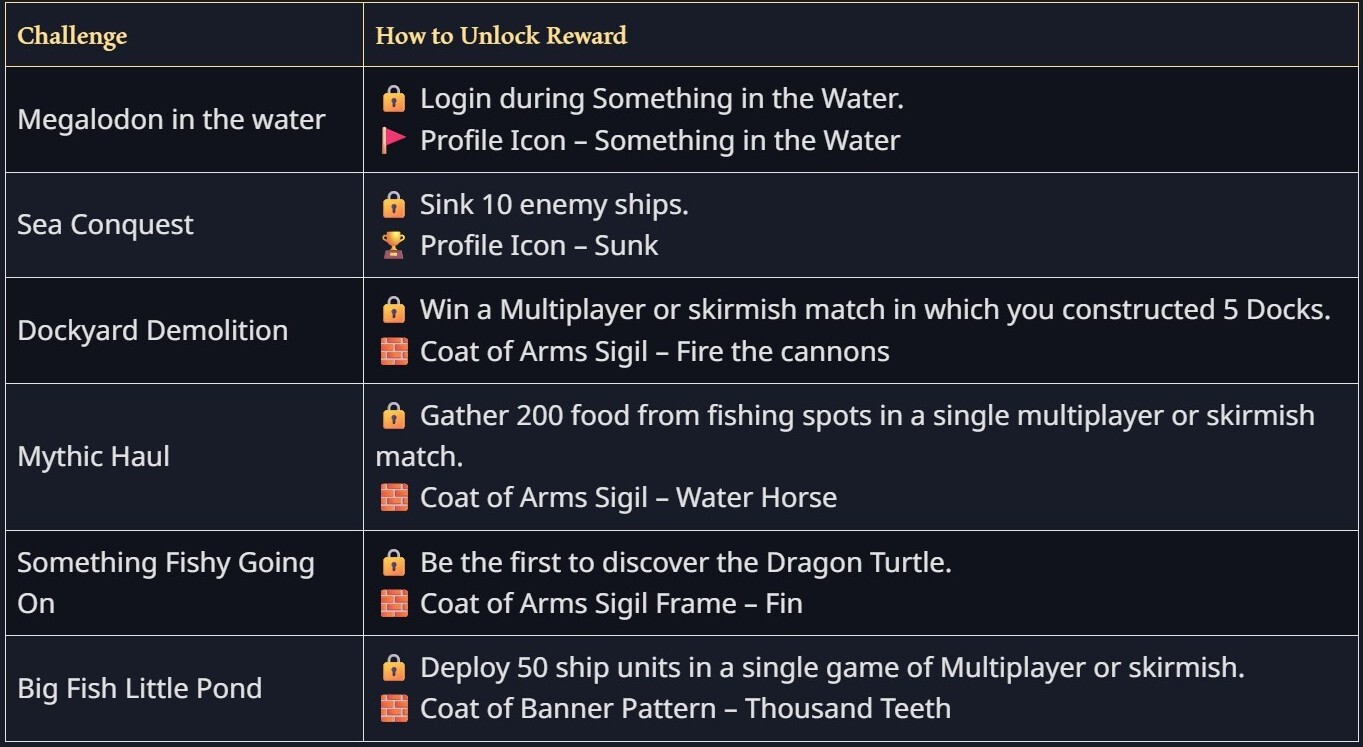Click the 'Something Fishy Going On' challenge name
Image resolution: width=1363 pixels, height=747 pixels.
(x=165, y=583)
